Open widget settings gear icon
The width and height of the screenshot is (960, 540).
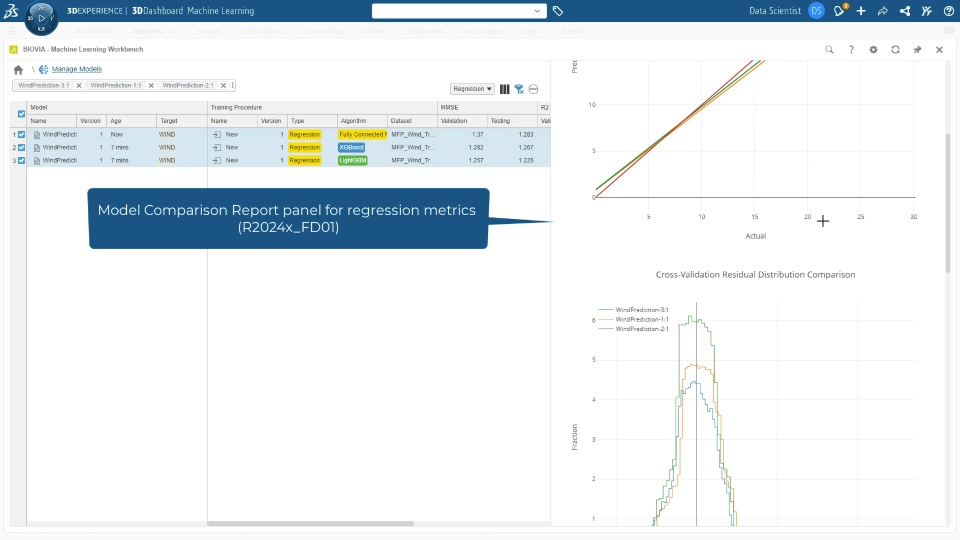pos(873,50)
